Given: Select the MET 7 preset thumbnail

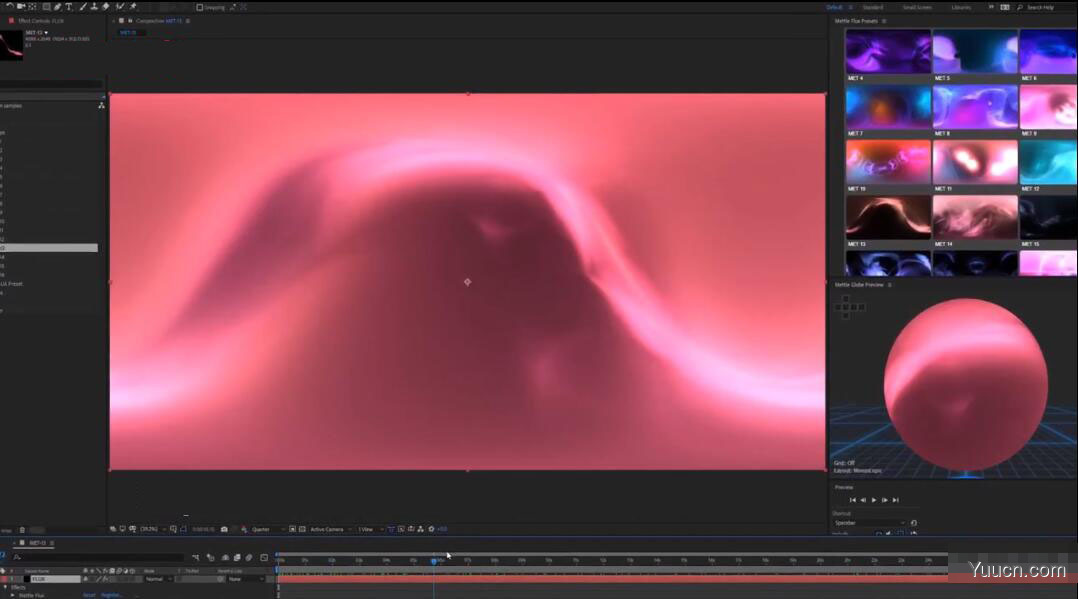Looking at the screenshot, I should click(888, 107).
